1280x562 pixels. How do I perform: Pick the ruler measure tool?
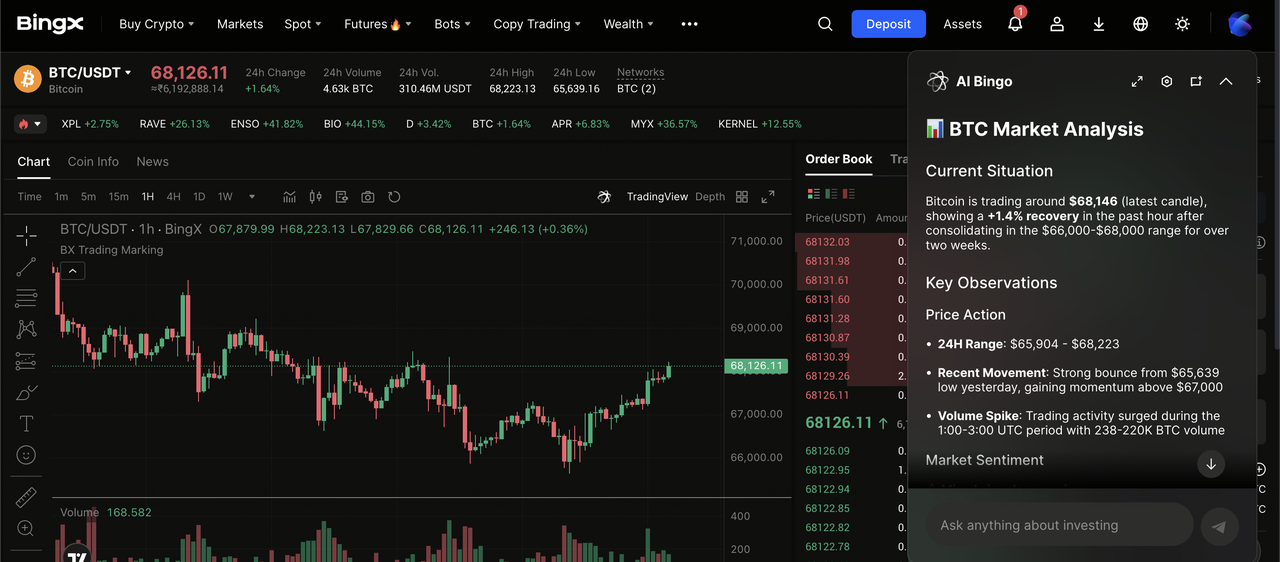click(x=26, y=497)
